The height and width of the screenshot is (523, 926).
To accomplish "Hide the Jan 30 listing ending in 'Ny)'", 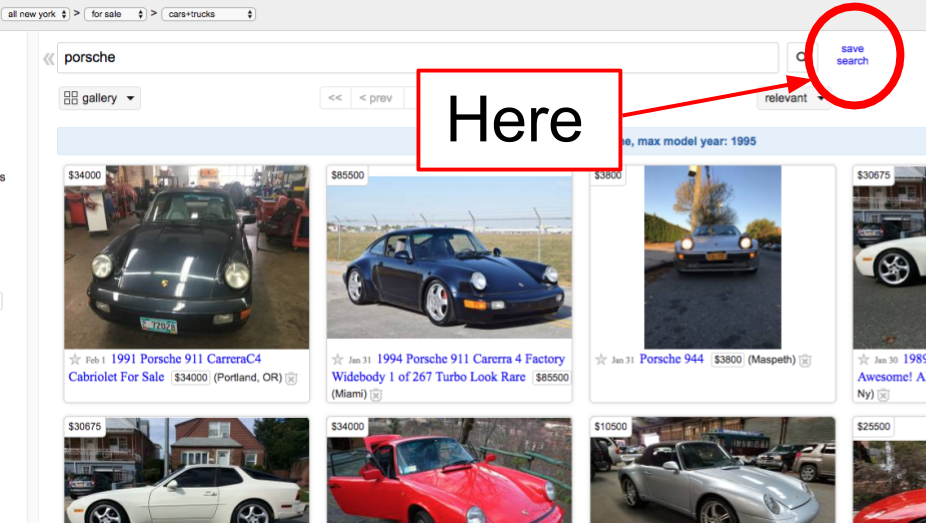I will (x=883, y=395).
